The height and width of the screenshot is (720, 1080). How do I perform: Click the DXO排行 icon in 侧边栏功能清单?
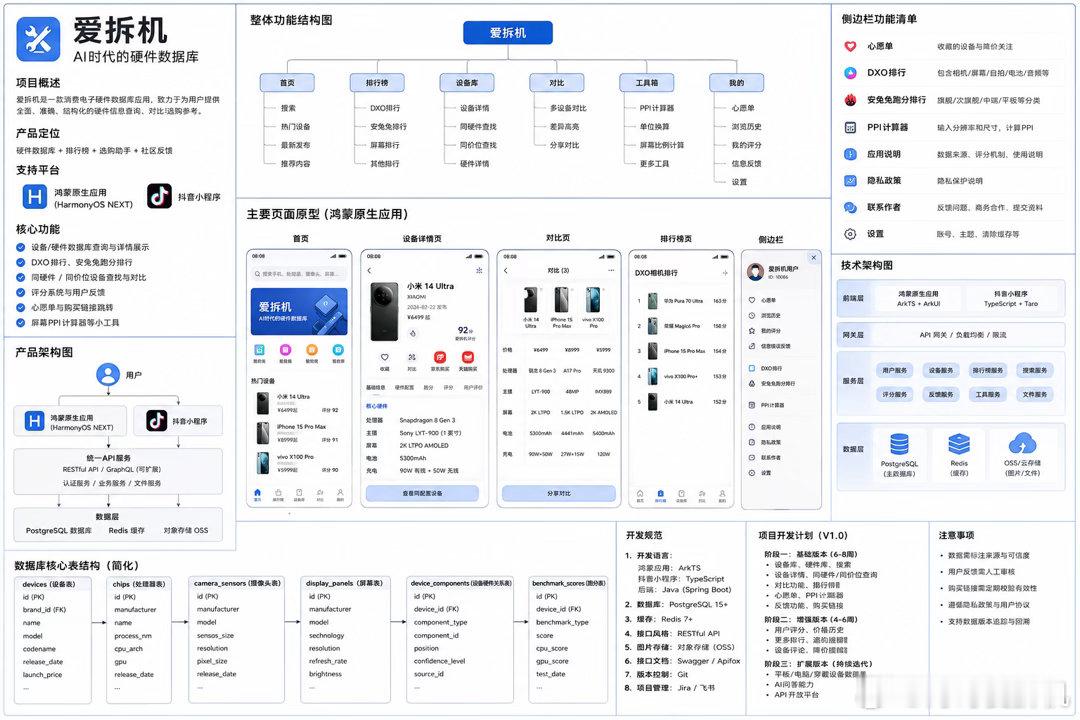[850, 72]
